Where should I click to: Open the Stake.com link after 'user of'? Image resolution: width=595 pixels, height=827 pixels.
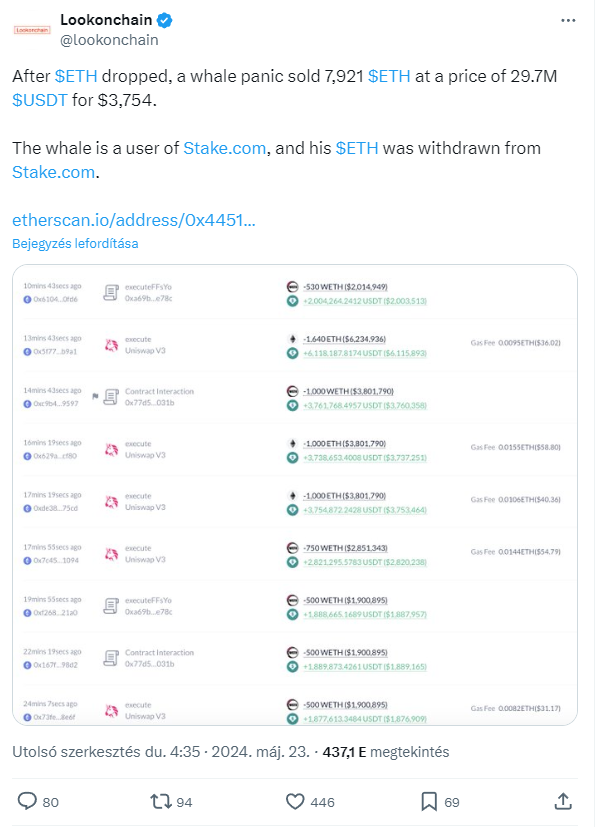pos(225,148)
